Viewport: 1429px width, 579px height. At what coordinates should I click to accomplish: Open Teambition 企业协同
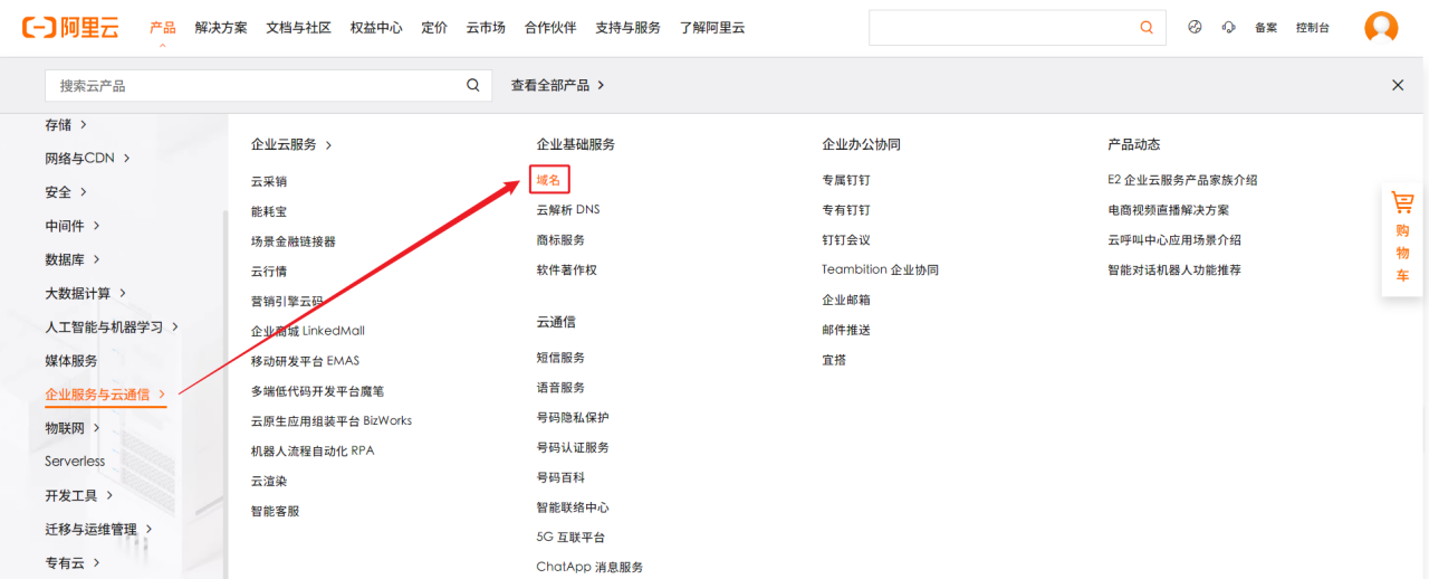[880, 270]
